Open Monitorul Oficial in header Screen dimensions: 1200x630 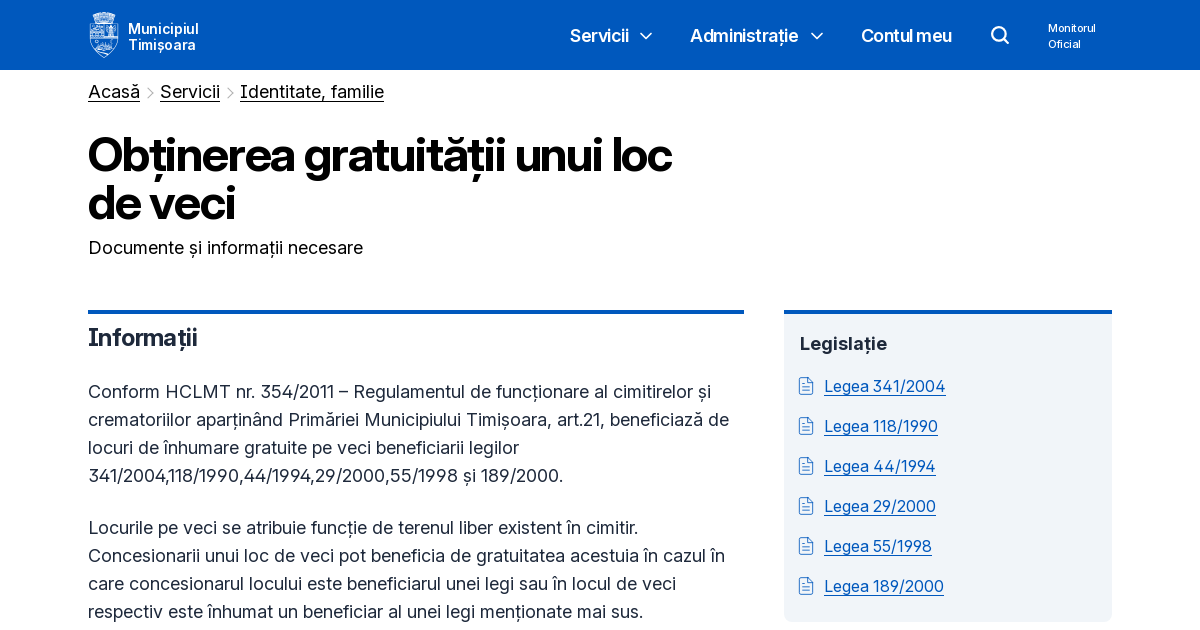[1071, 35]
